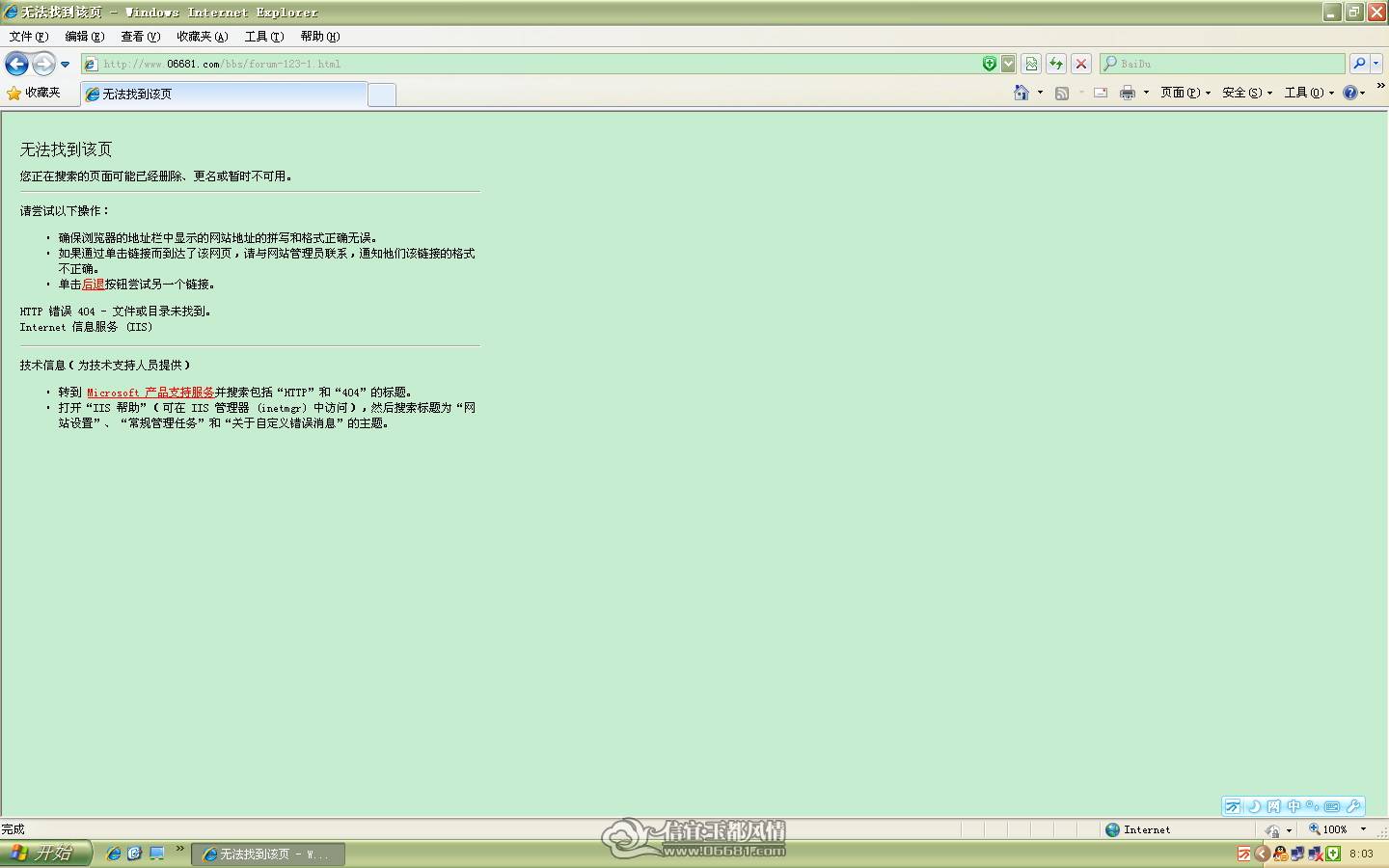
Task: Click the compatibility view broken-page icon
Action: tap(1031, 64)
